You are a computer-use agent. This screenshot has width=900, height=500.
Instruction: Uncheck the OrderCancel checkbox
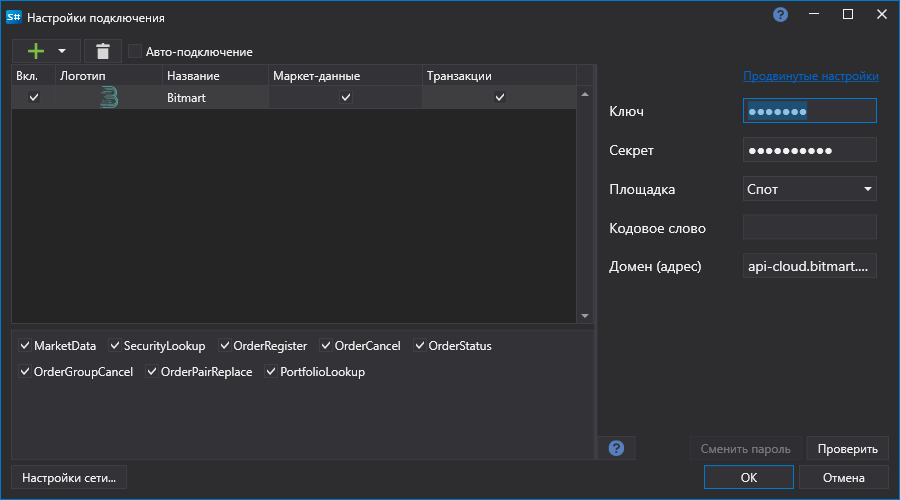[x=325, y=346]
